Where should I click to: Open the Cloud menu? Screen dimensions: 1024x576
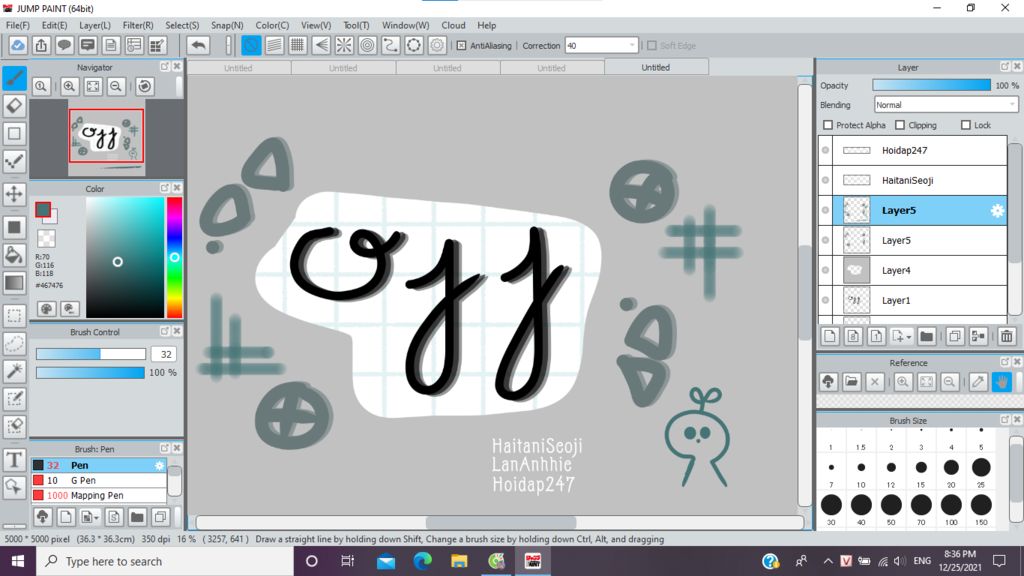[x=453, y=25]
